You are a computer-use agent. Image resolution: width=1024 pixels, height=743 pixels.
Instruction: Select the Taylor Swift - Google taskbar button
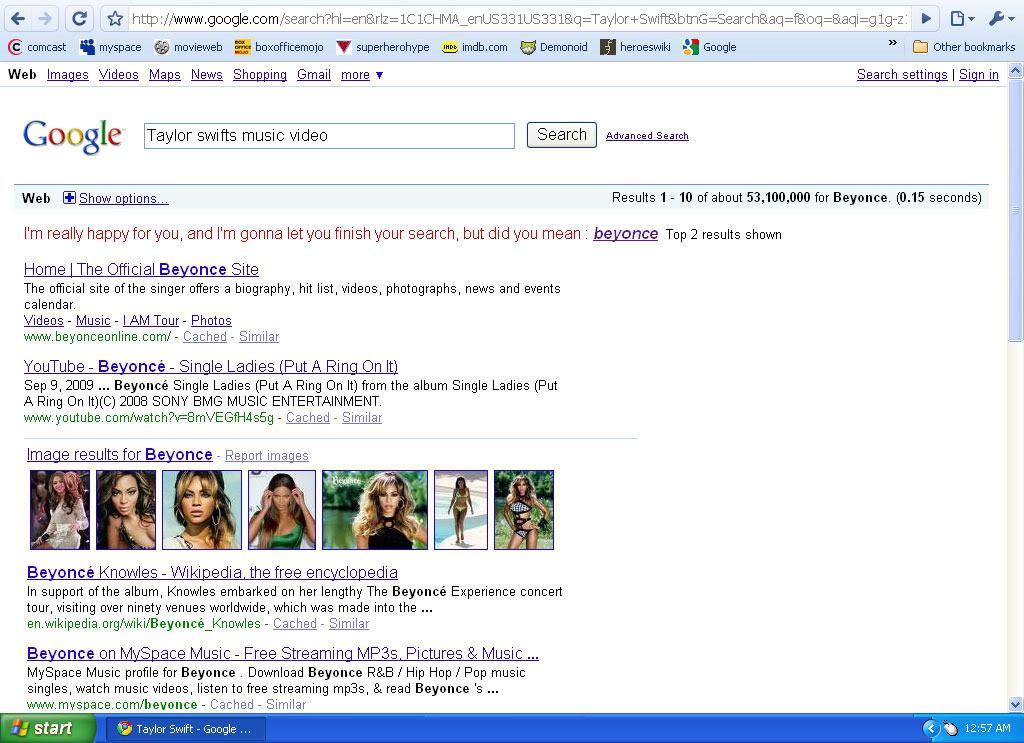click(185, 729)
